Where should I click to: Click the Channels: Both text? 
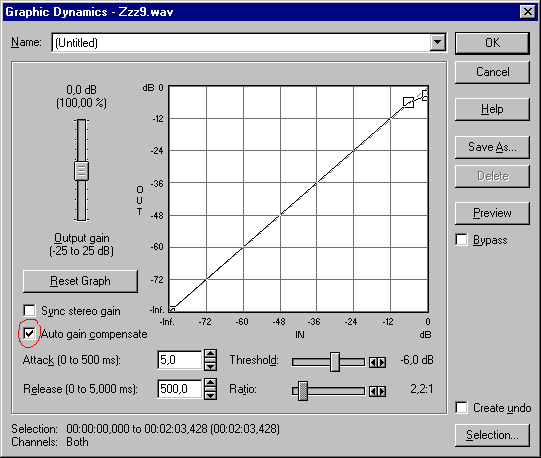50,442
